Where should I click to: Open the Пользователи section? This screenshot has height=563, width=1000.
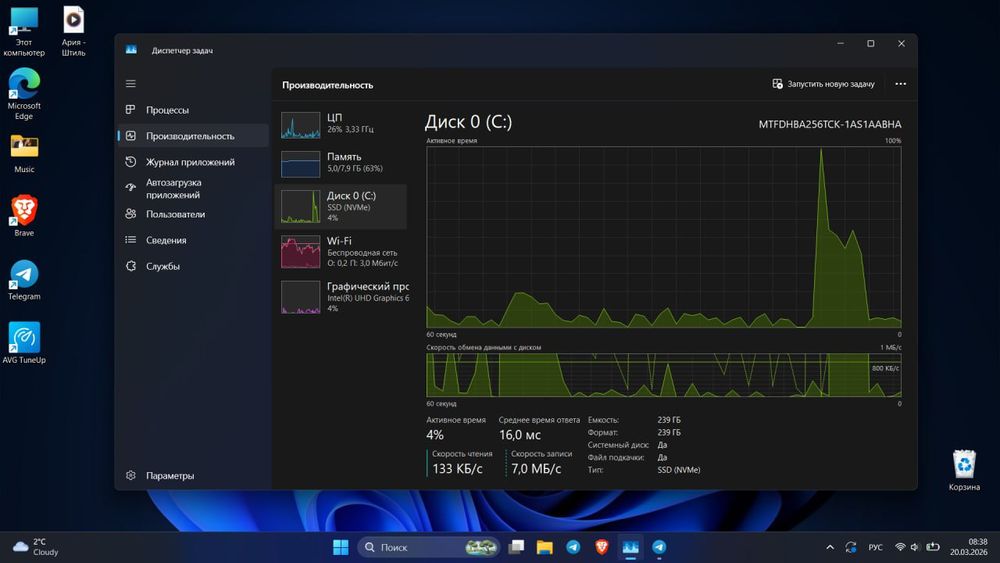(193, 214)
